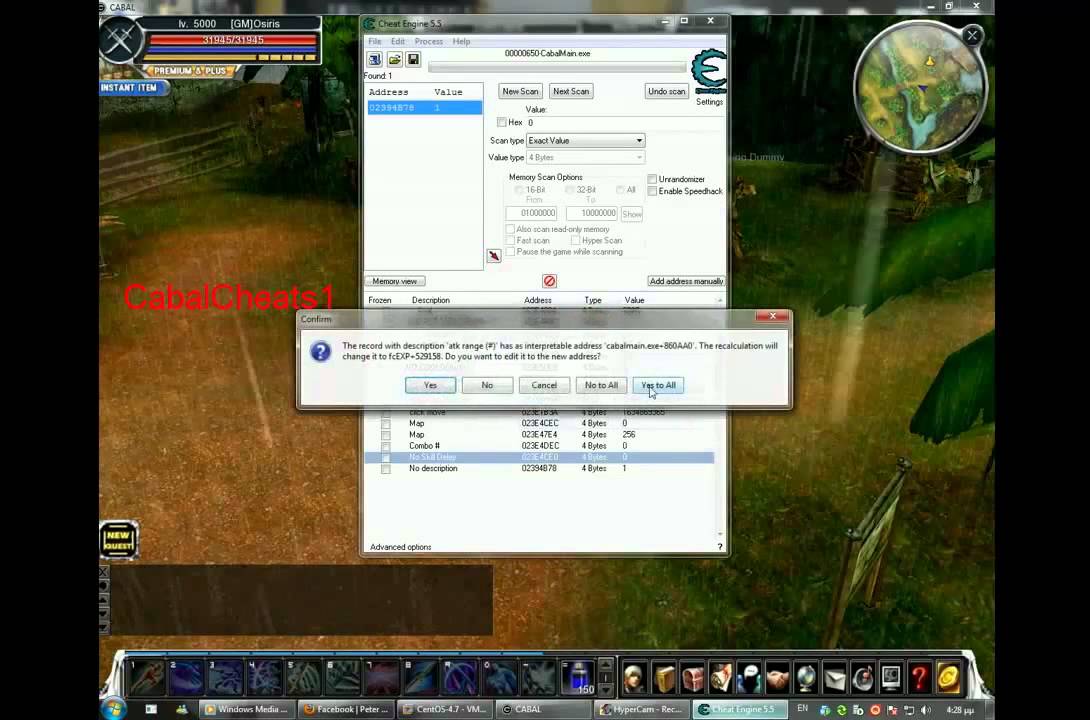The width and height of the screenshot is (1090, 720).
Task: Click Advanced options at window bottom
Action: pos(400,547)
